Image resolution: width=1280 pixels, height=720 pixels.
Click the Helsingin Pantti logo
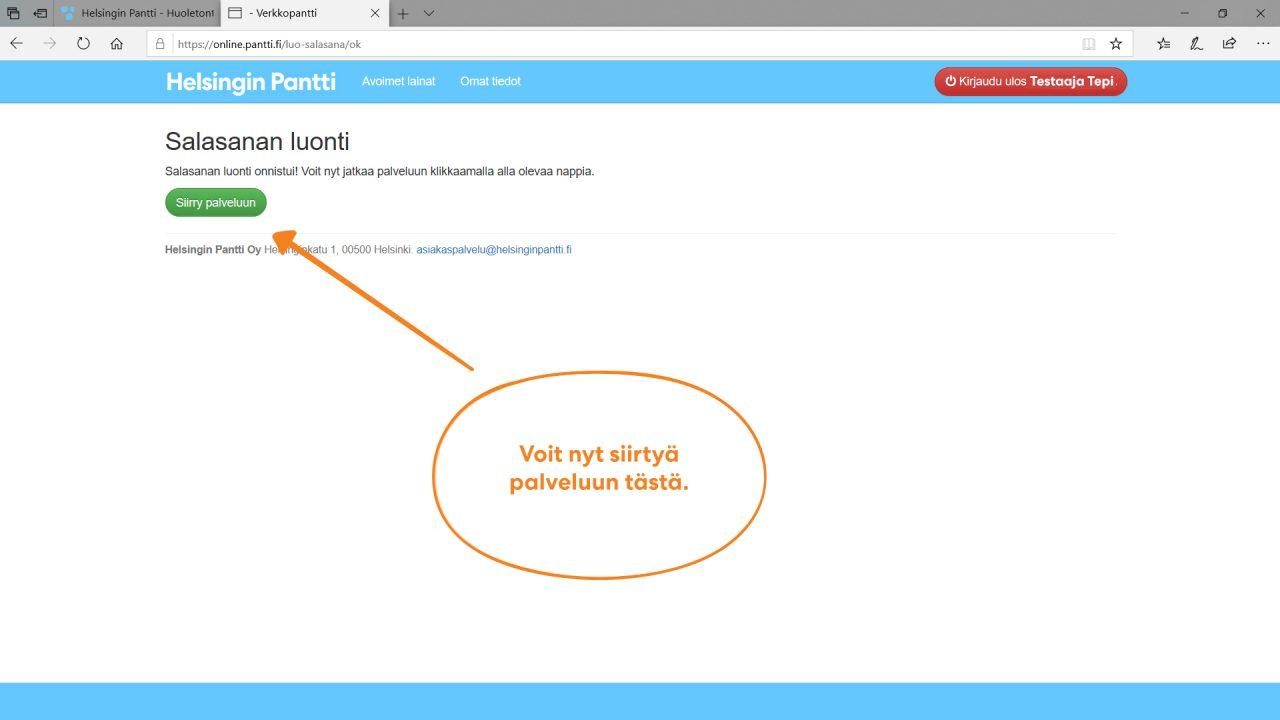click(x=251, y=81)
